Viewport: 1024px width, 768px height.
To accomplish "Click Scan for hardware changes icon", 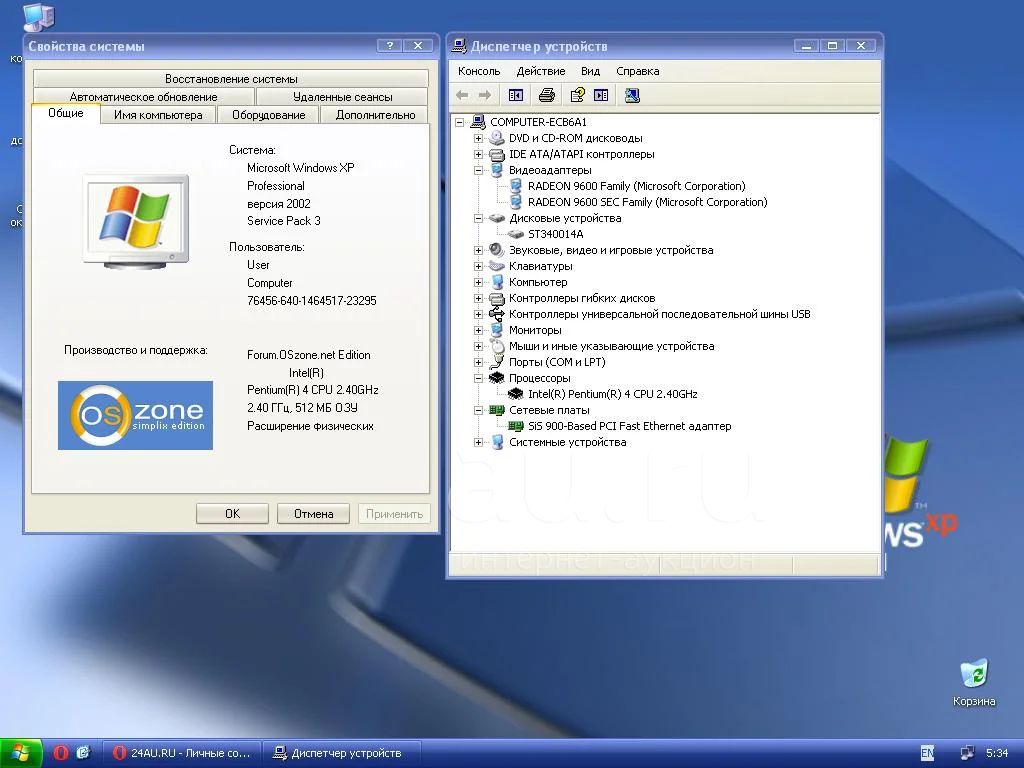I will [632, 95].
